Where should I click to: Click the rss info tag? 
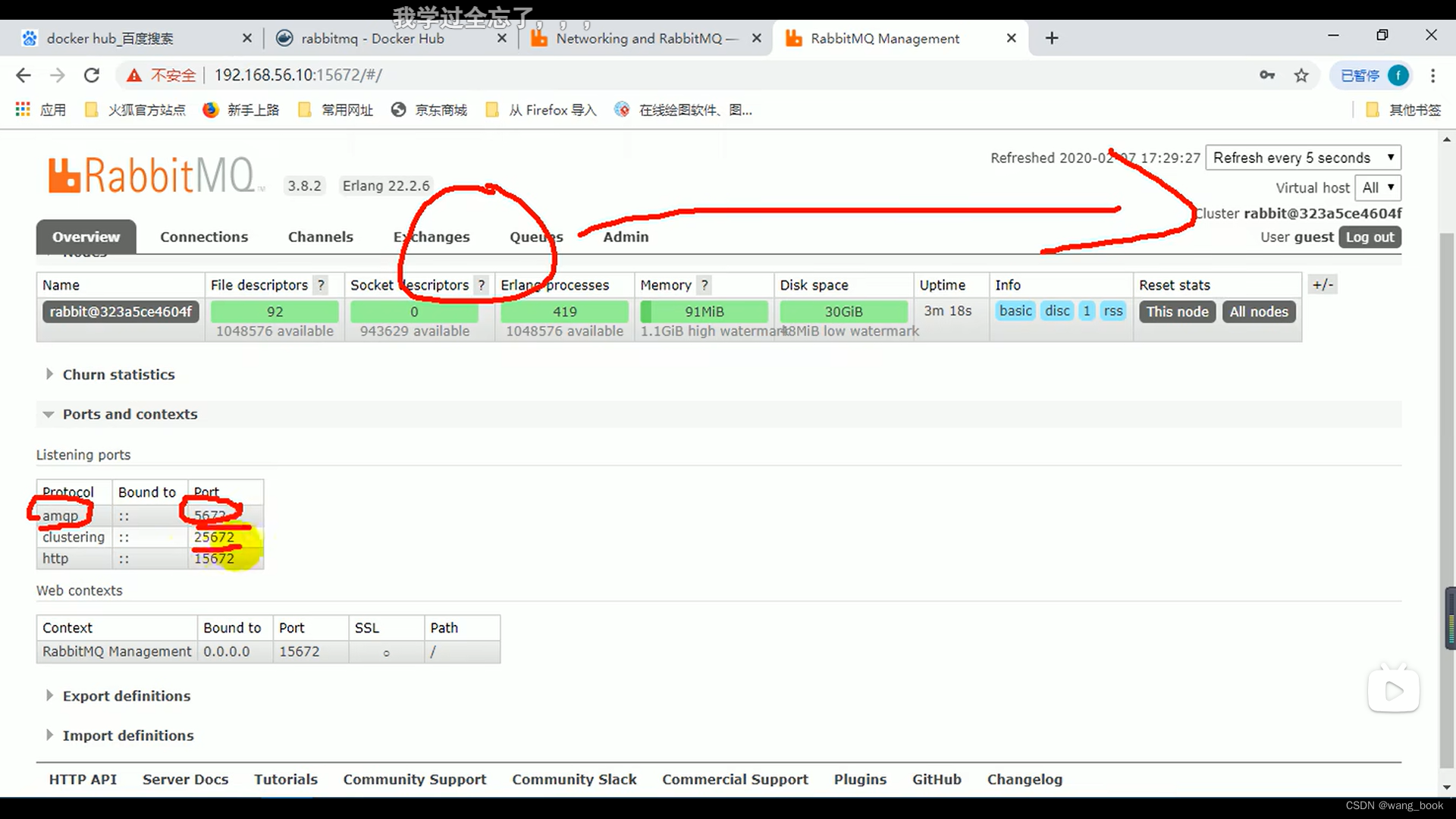[1113, 311]
